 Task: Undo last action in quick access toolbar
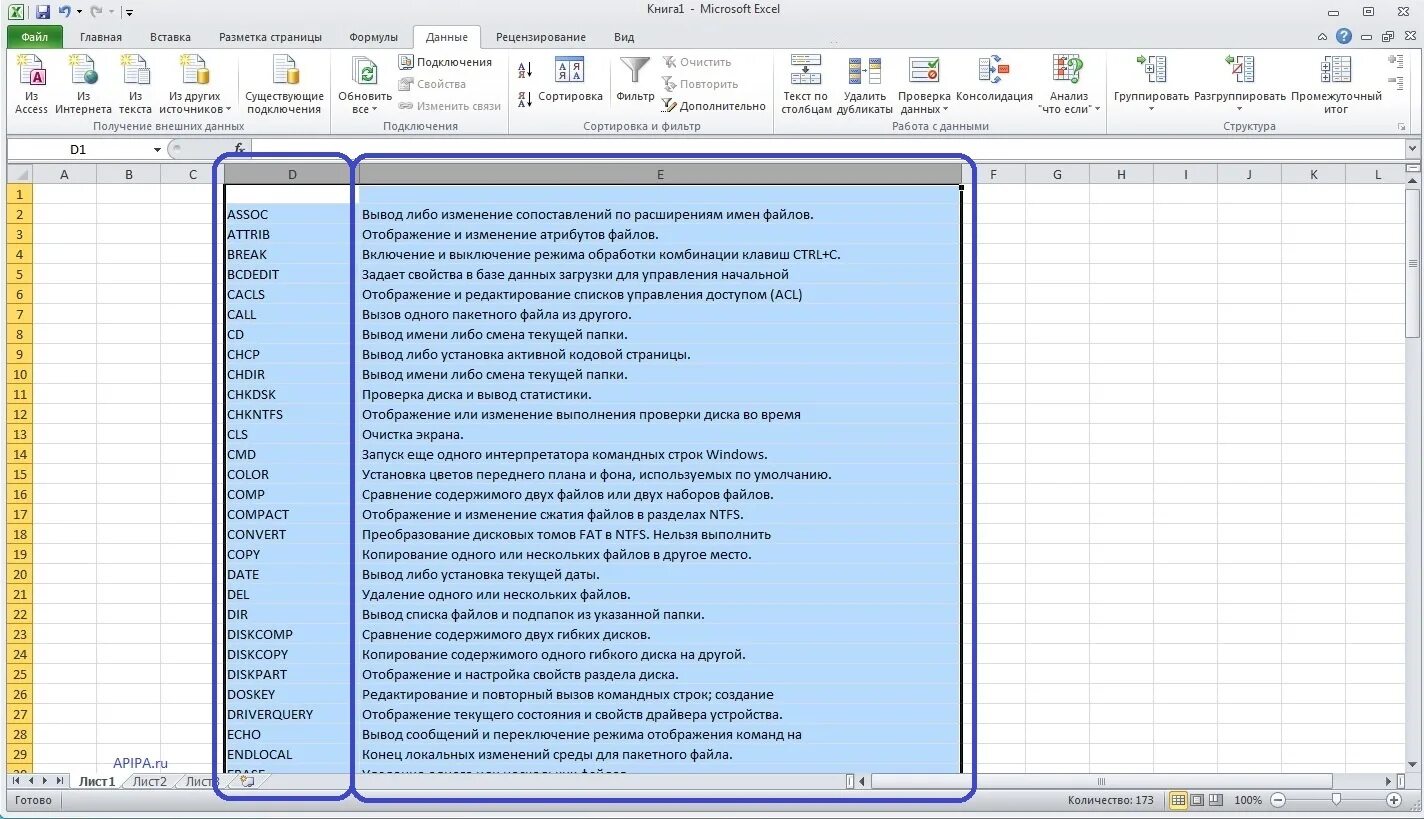pos(65,12)
